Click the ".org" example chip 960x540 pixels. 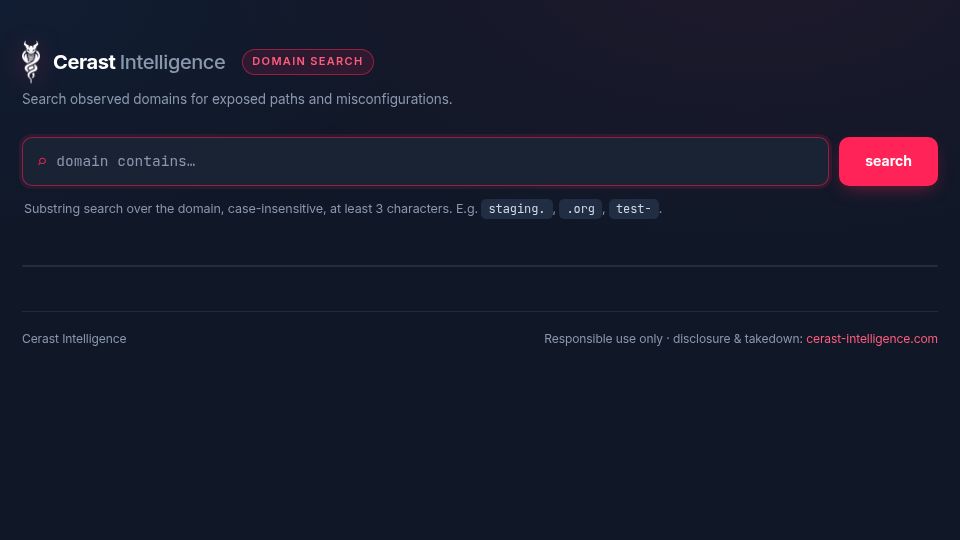tap(580, 209)
